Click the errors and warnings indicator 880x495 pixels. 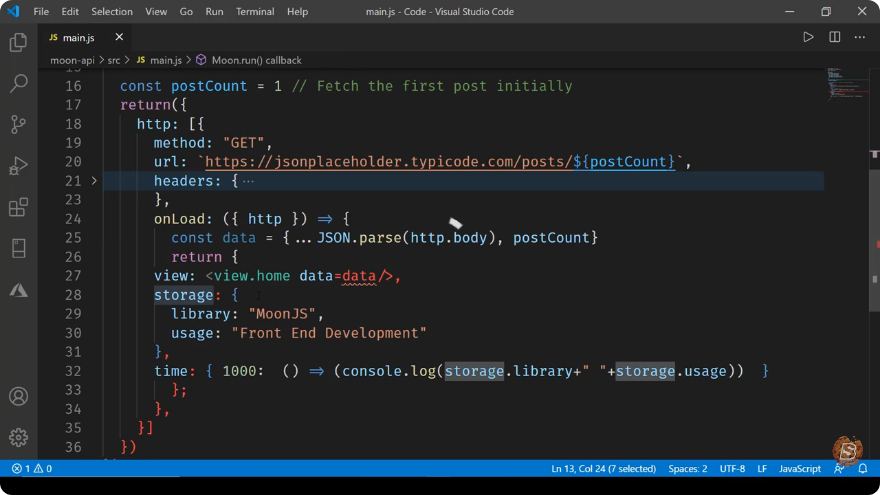pos(32,468)
